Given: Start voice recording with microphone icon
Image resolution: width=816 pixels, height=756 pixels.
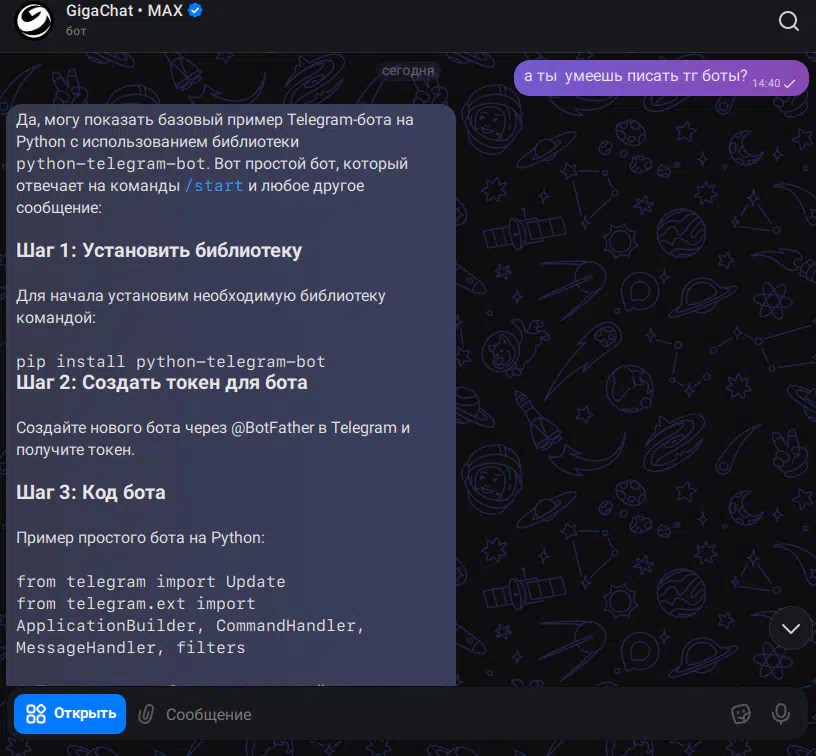Looking at the screenshot, I should (x=781, y=714).
